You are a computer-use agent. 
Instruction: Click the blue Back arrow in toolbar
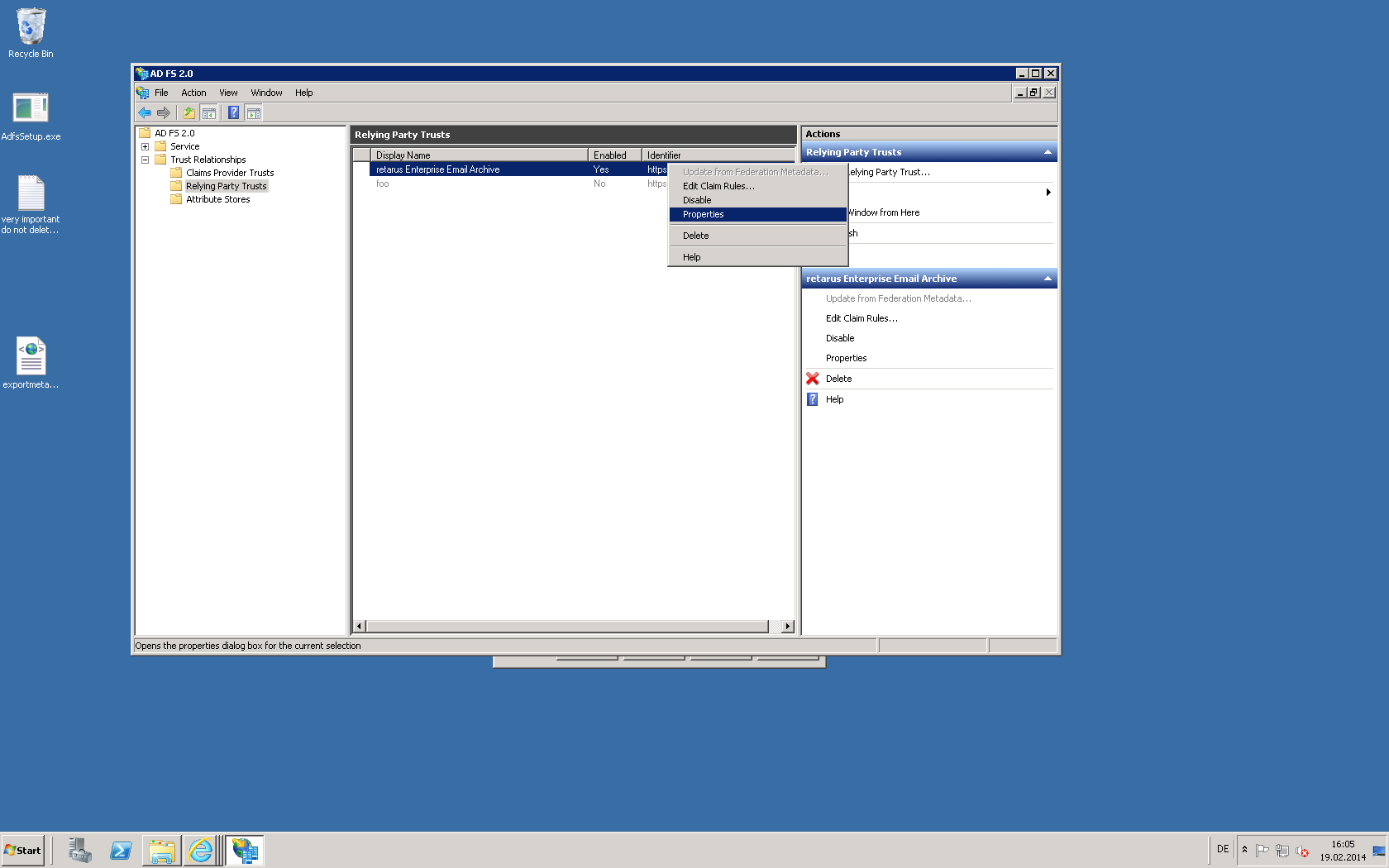coord(145,113)
